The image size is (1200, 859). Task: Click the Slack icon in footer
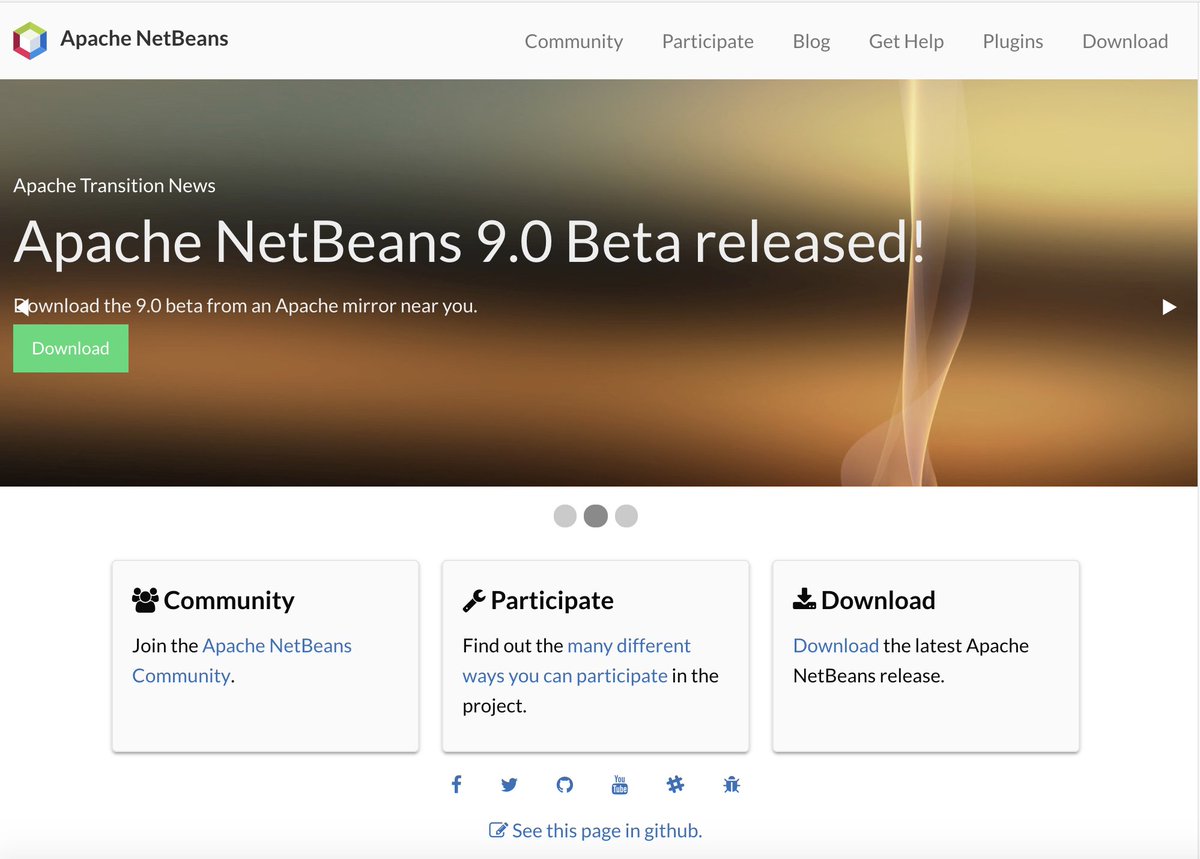point(675,785)
